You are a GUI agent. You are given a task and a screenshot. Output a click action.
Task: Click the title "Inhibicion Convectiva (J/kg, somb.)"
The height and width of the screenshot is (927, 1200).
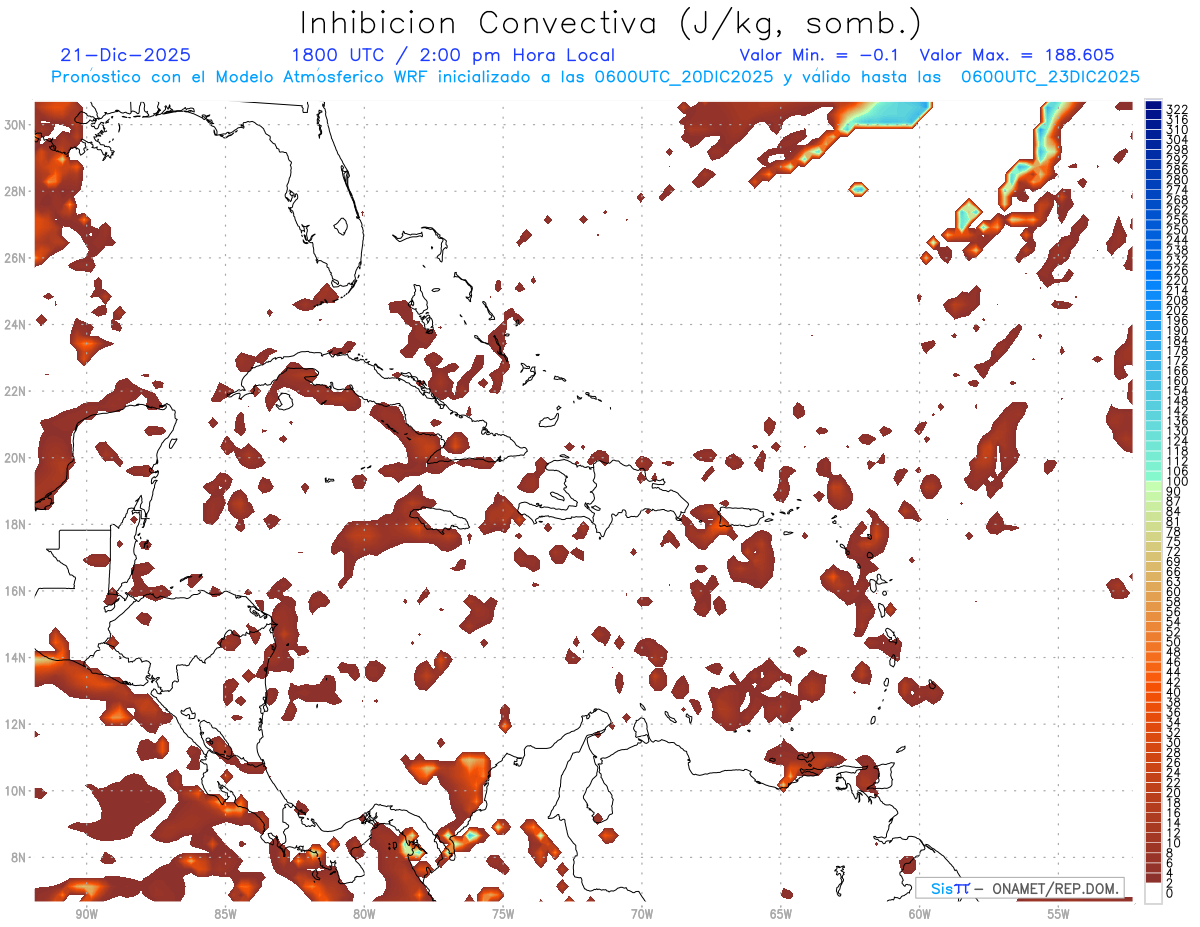(x=611, y=24)
